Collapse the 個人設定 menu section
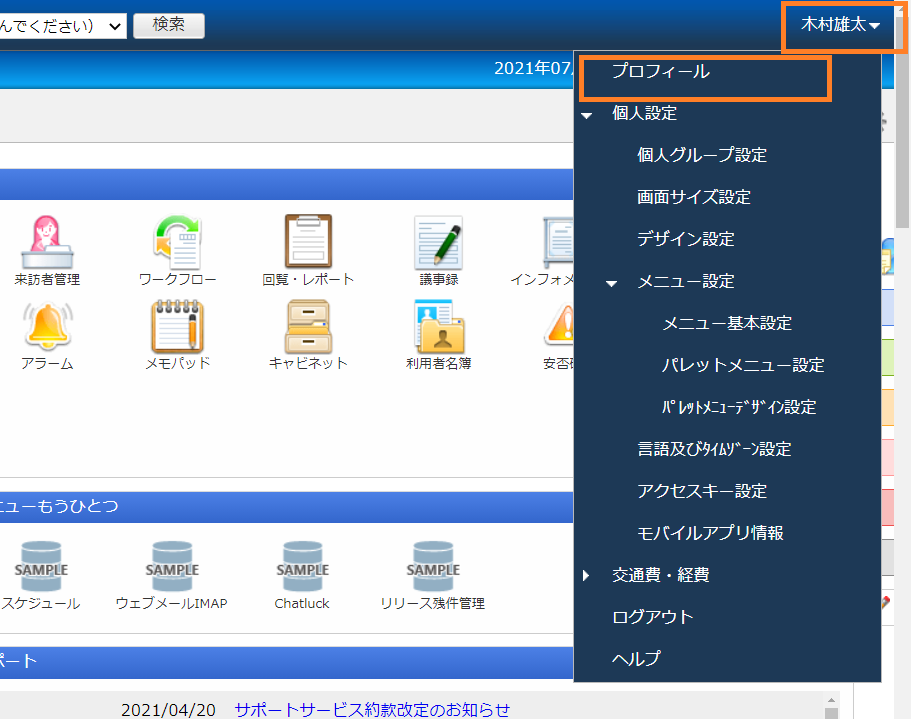Screen dimensions: 911x719 pos(587,114)
